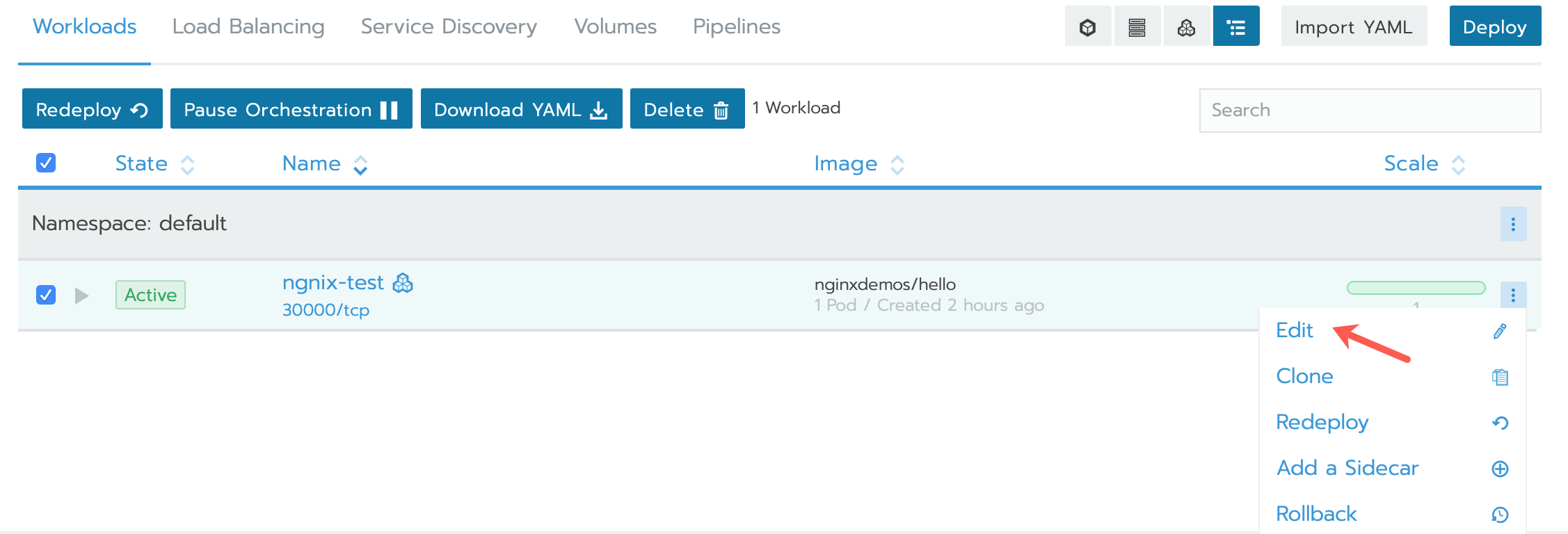1568x534 pixels.
Task: Select the grouped cubes view icon
Action: tap(1186, 27)
